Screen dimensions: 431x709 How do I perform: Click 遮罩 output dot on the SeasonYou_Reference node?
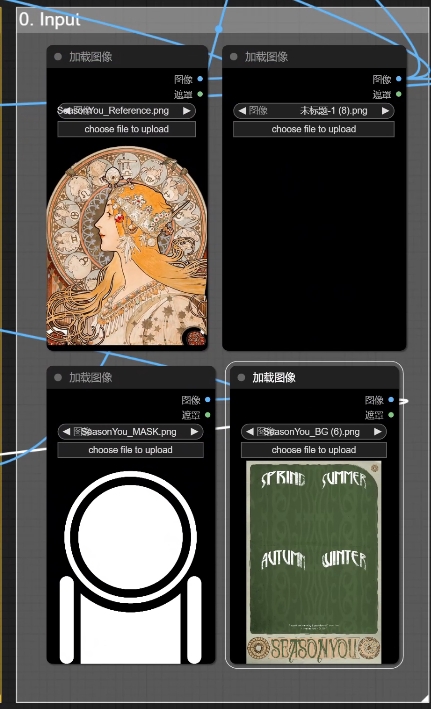(200, 94)
